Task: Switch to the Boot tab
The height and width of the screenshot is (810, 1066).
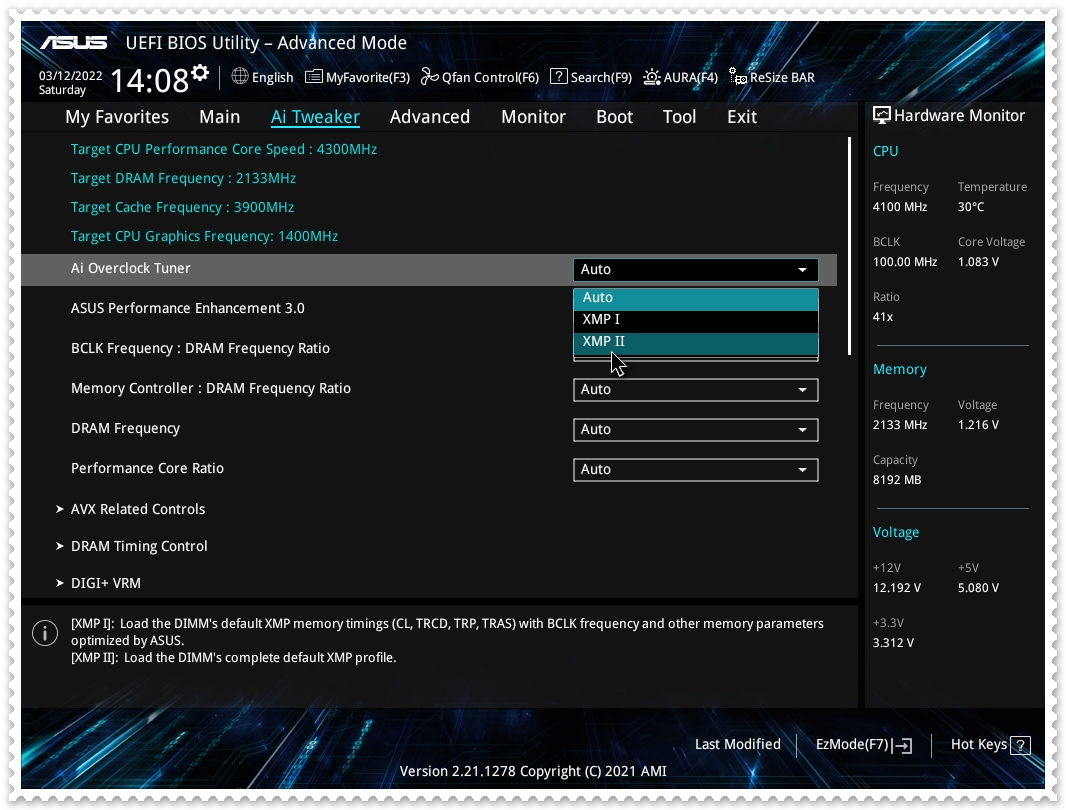Action: point(615,117)
